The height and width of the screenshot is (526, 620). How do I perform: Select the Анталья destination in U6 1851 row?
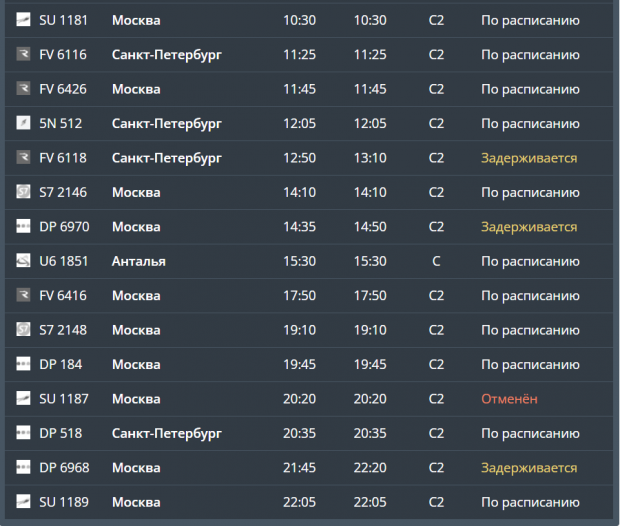click(138, 261)
